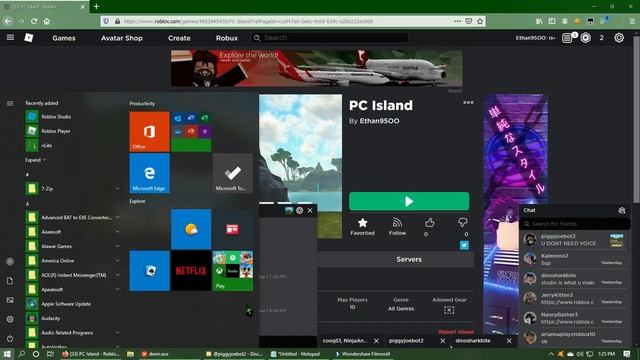Screen dimensions: 640x360
Task: Open the Roblox home logo
Action: [29, 38]
